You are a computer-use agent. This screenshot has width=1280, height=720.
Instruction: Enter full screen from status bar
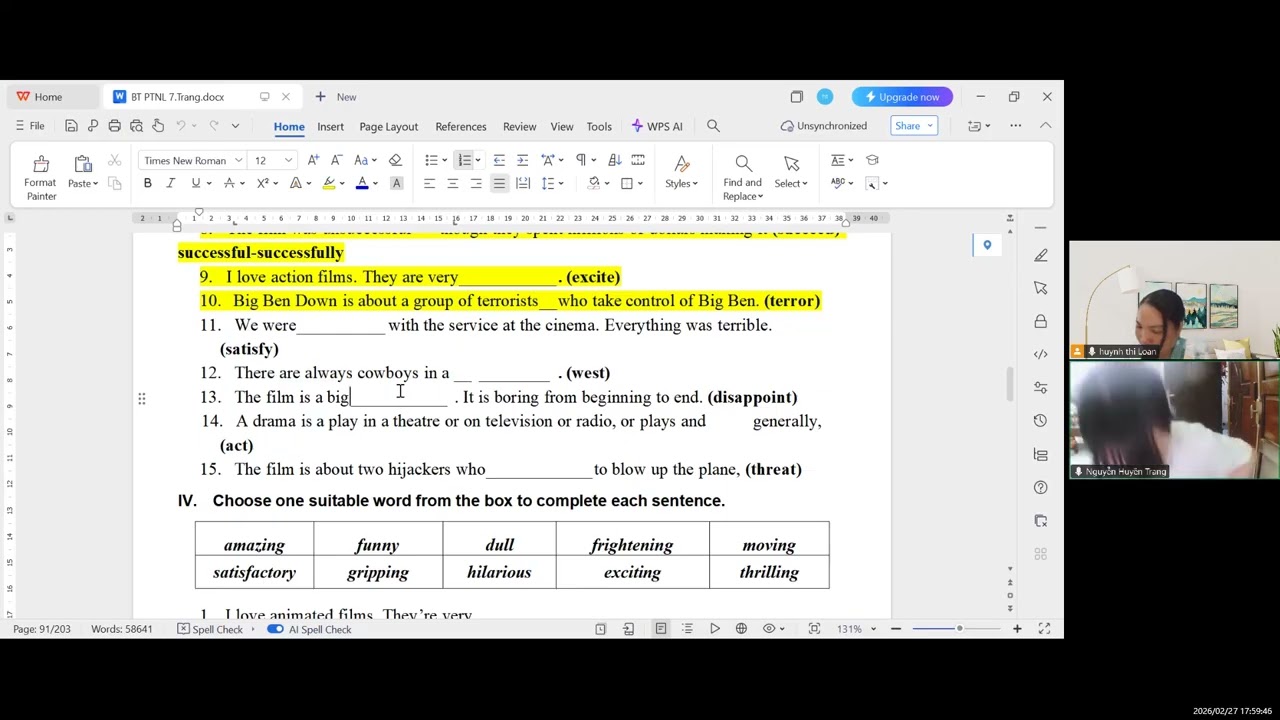click(1044, 629)
